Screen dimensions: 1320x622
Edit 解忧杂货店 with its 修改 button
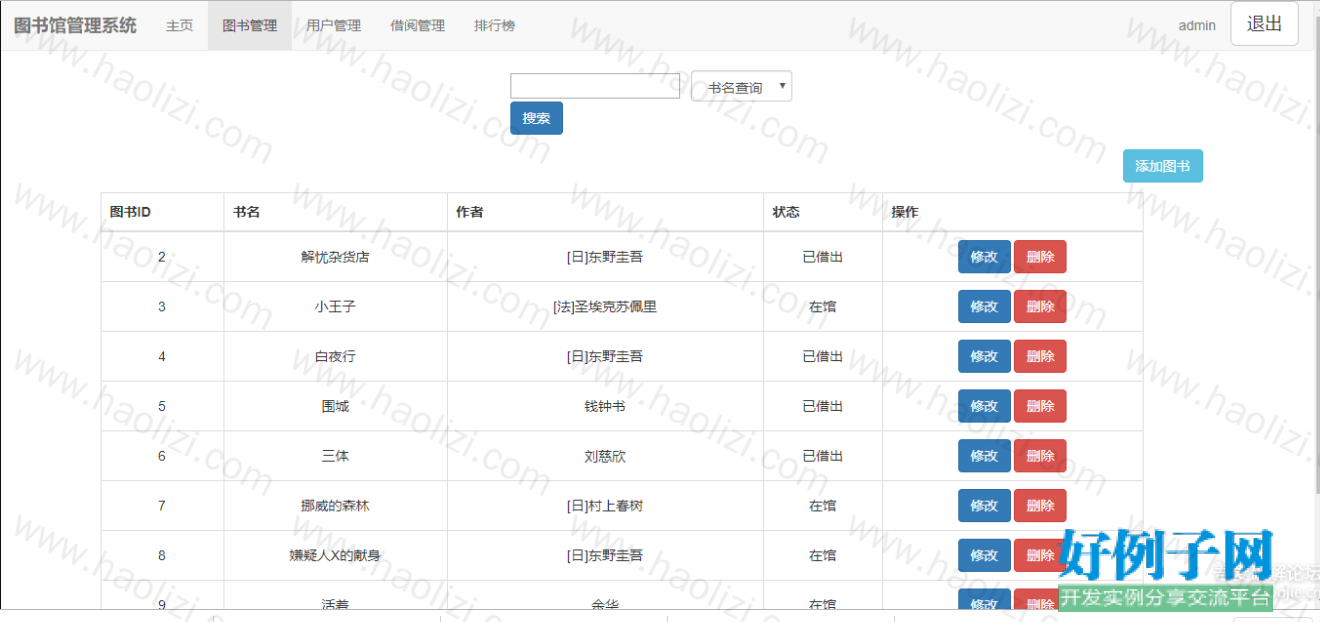(984, 257)
